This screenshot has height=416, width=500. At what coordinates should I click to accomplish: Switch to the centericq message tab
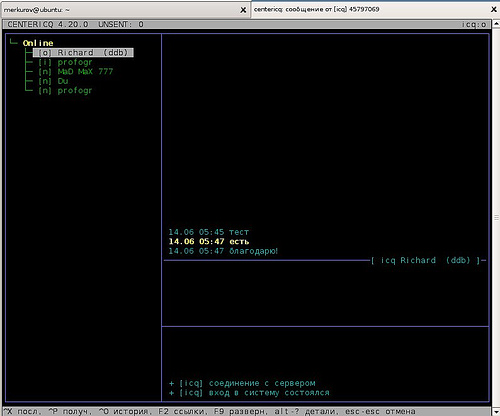coord(375,9)
